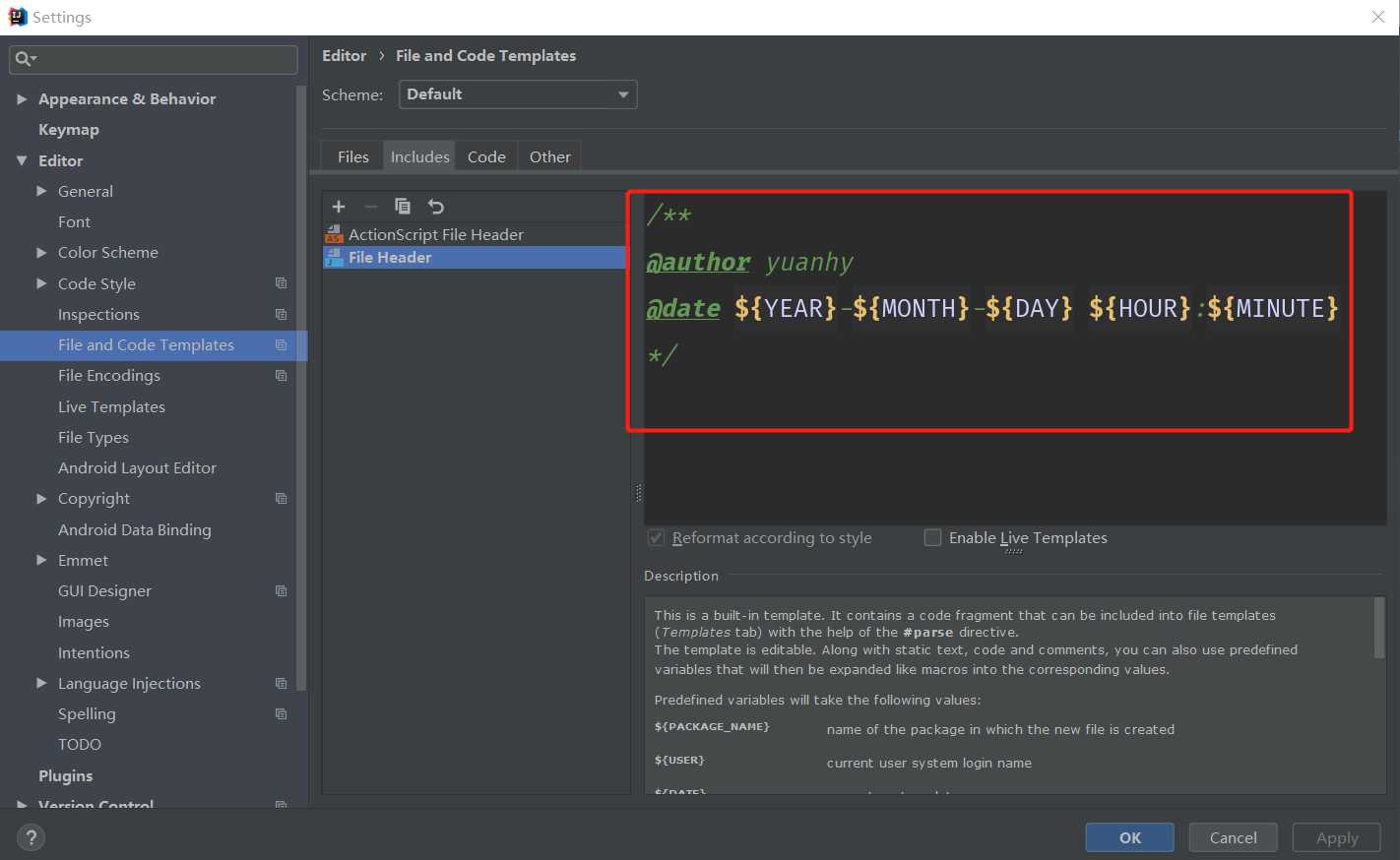Click the Editor breadcrumb label
This screenshot has width=1400, height=860.
(x=344, y=56)
